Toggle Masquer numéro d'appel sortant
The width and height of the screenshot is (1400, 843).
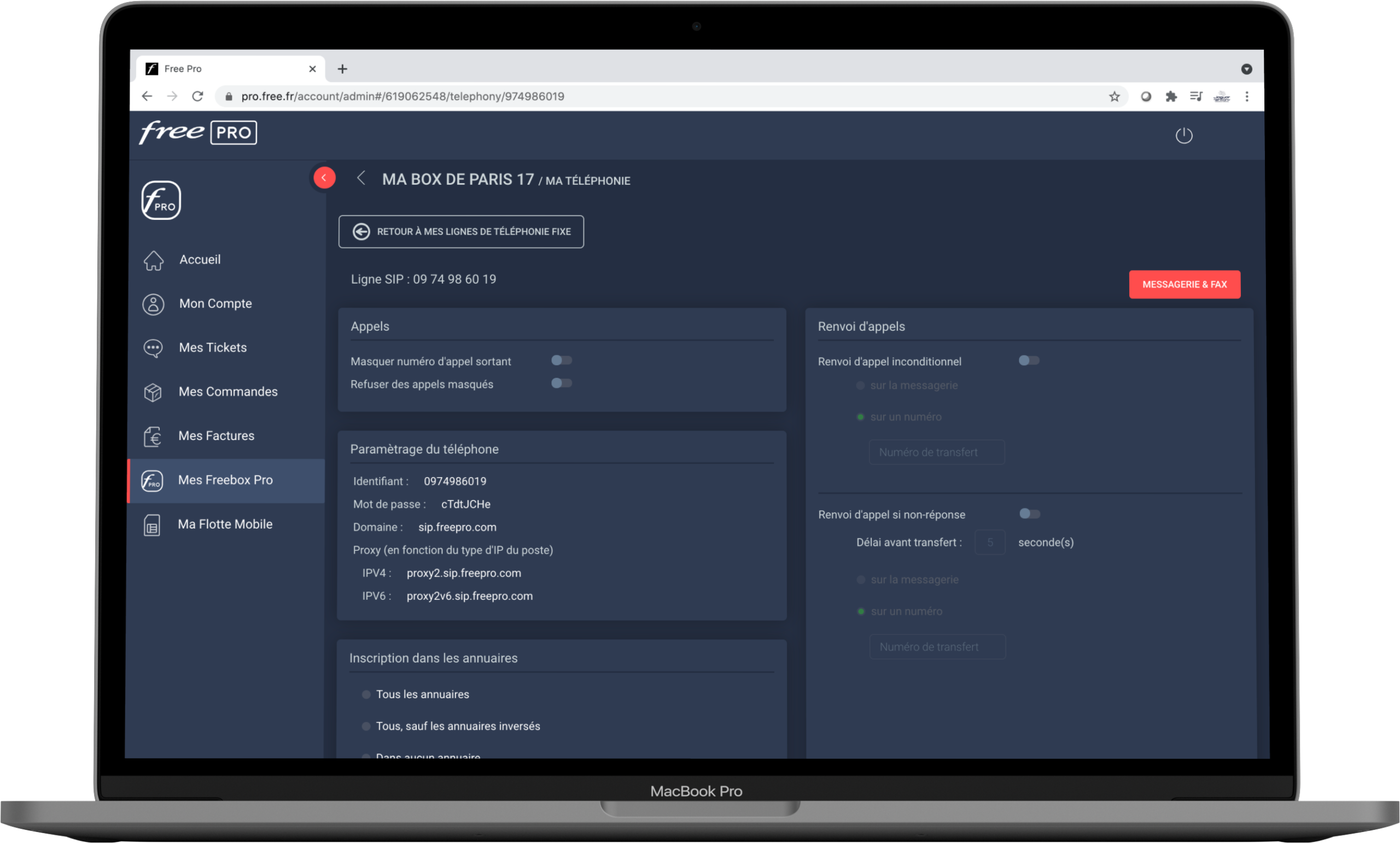561,360
